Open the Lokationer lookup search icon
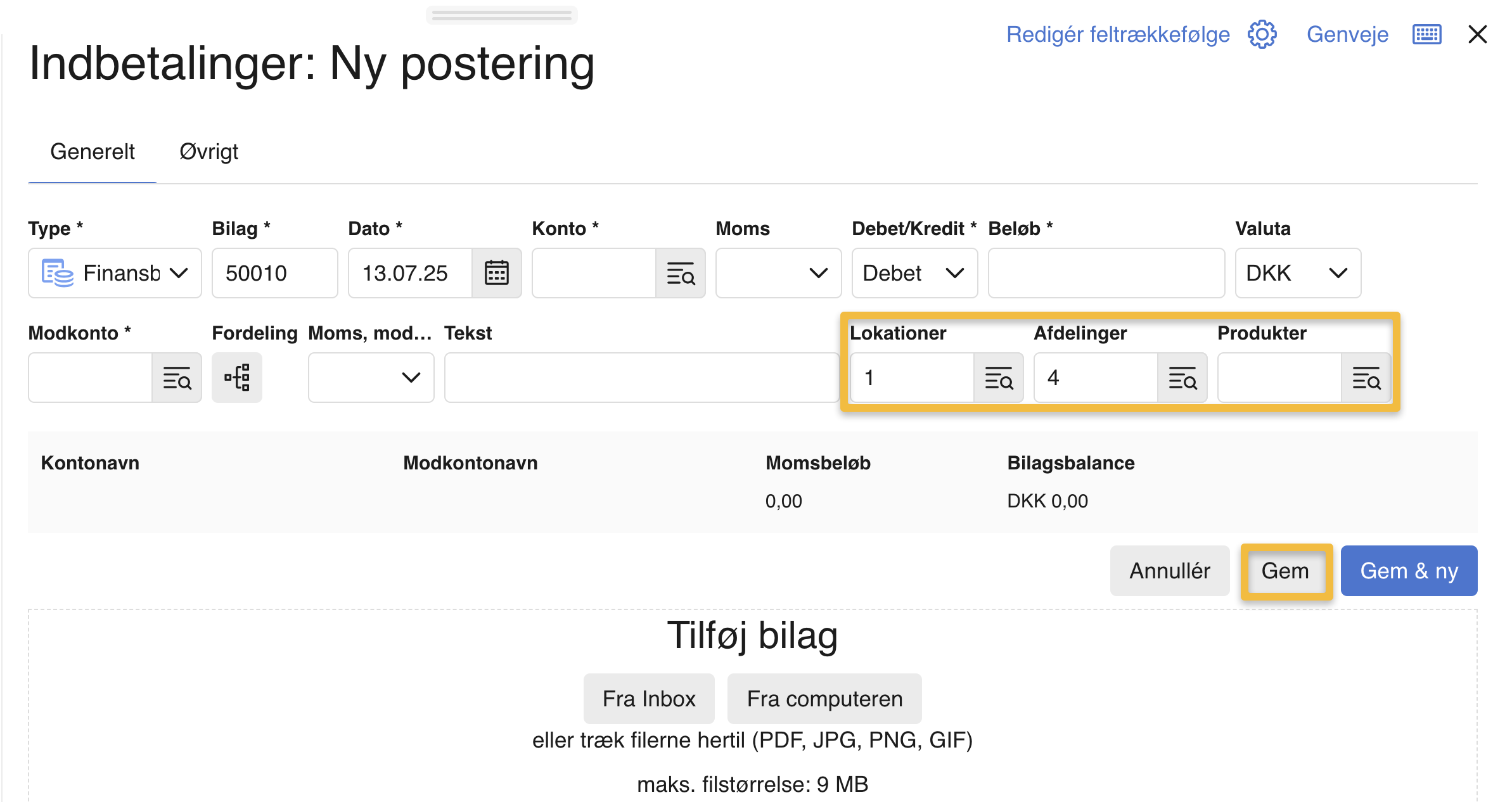 pos(999,378)
